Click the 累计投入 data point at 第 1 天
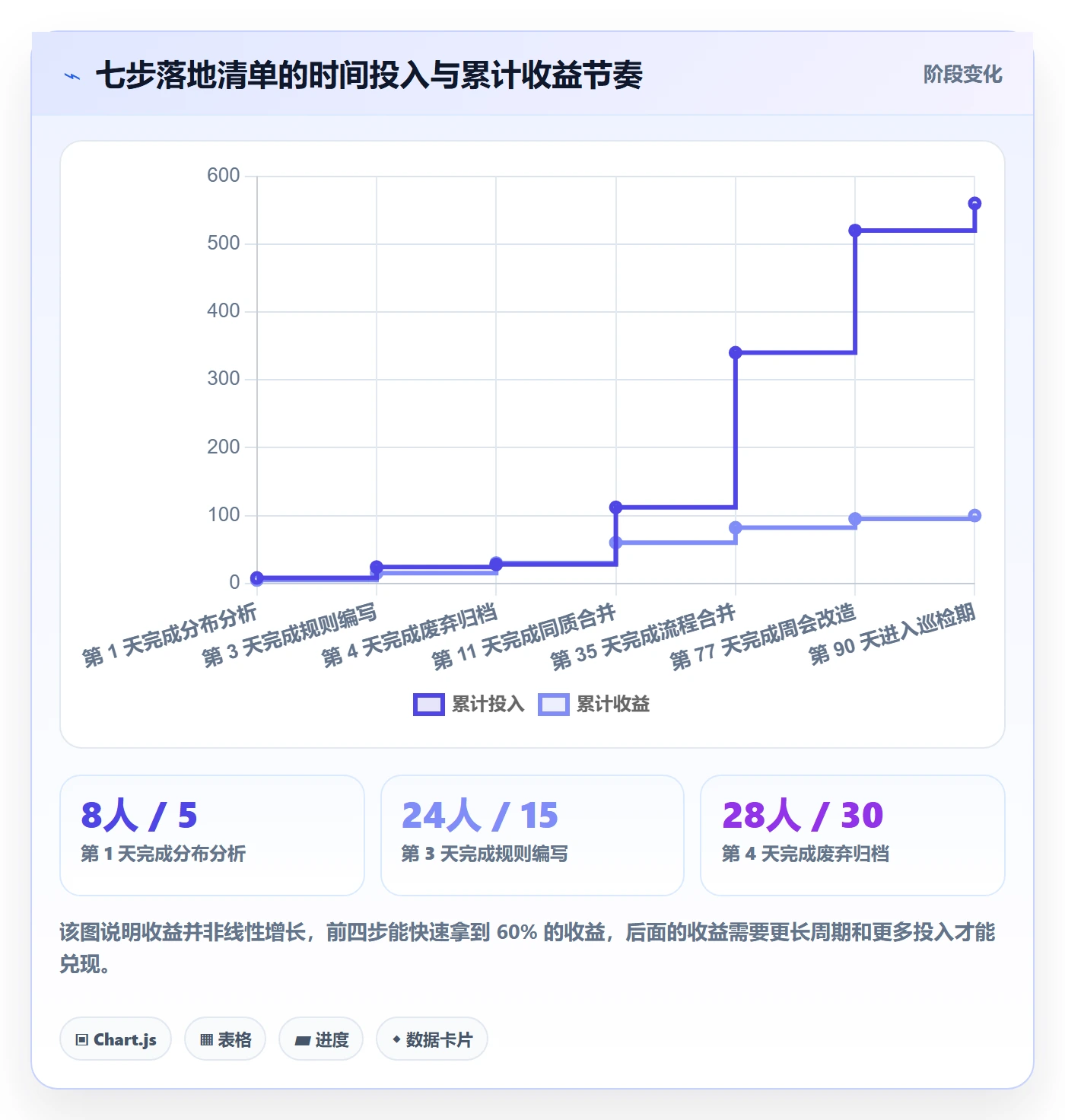 point(257,577)
